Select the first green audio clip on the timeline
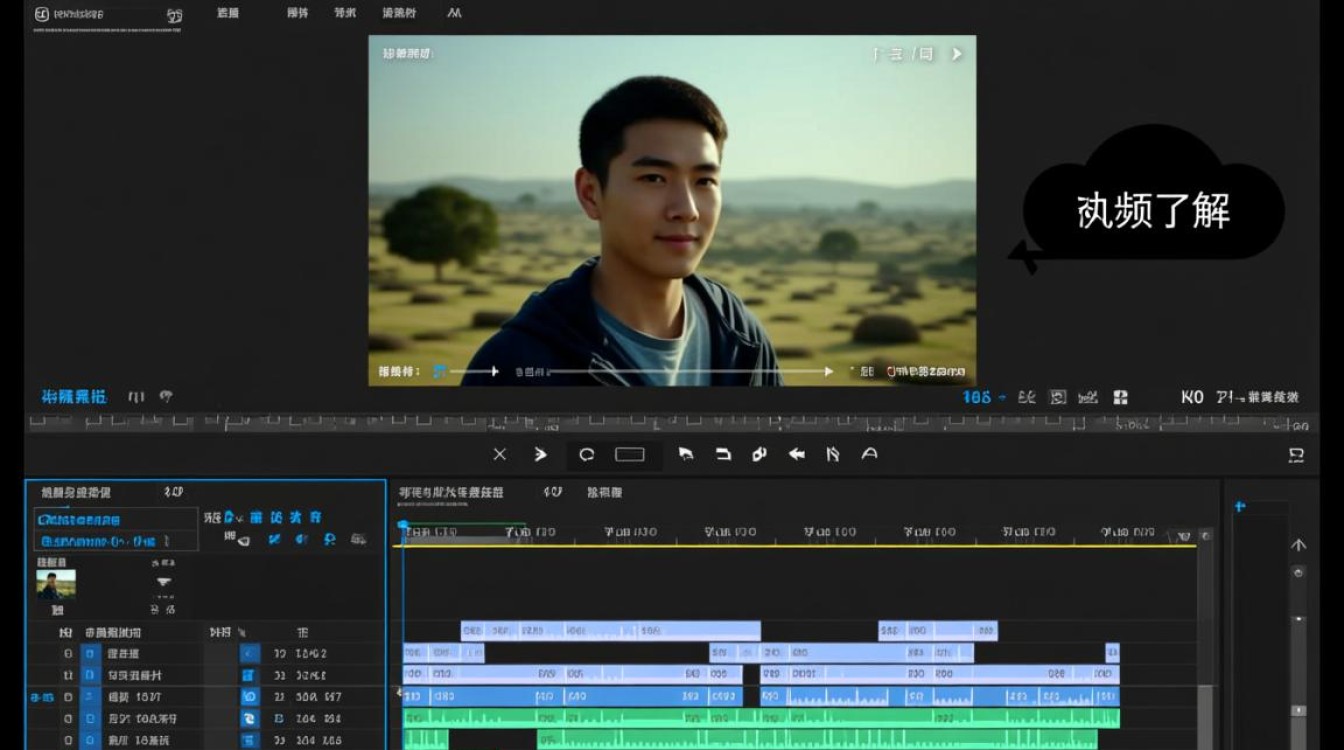The image size is (1344, 750). coord(761,718)
